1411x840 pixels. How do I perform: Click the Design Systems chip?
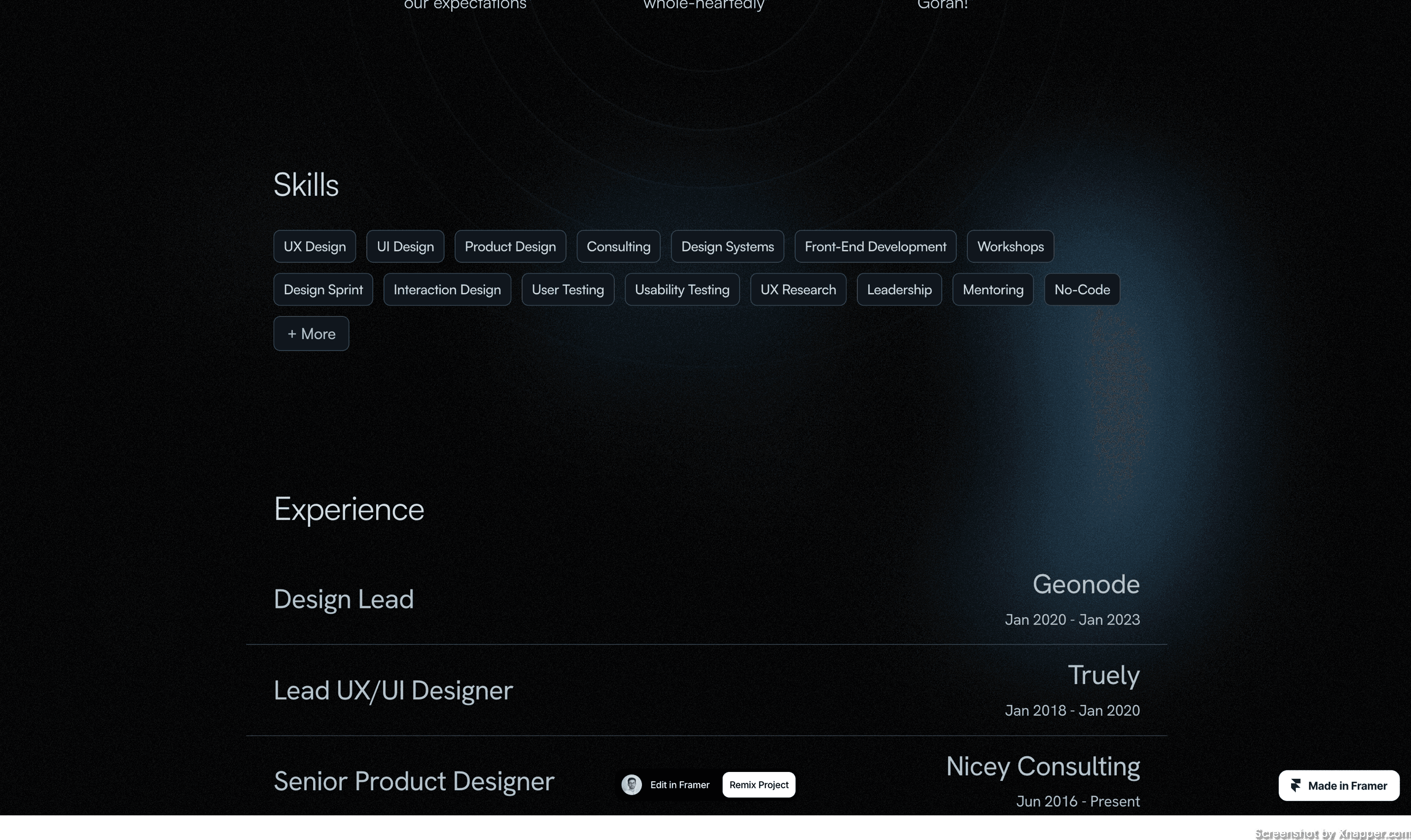[727, 246]
